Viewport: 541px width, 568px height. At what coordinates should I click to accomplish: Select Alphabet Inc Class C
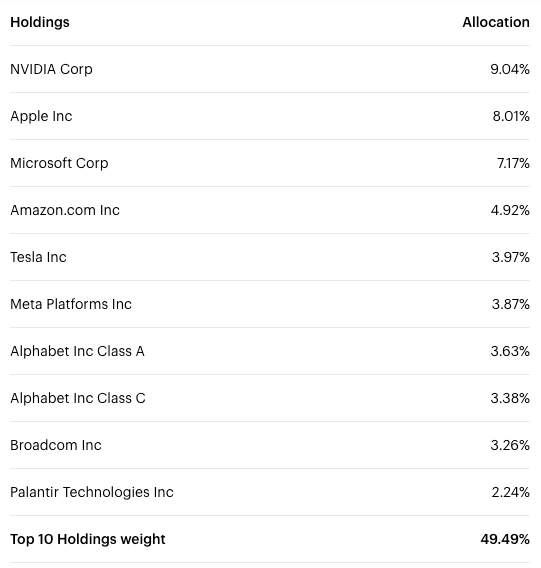(x=78, y=398)
